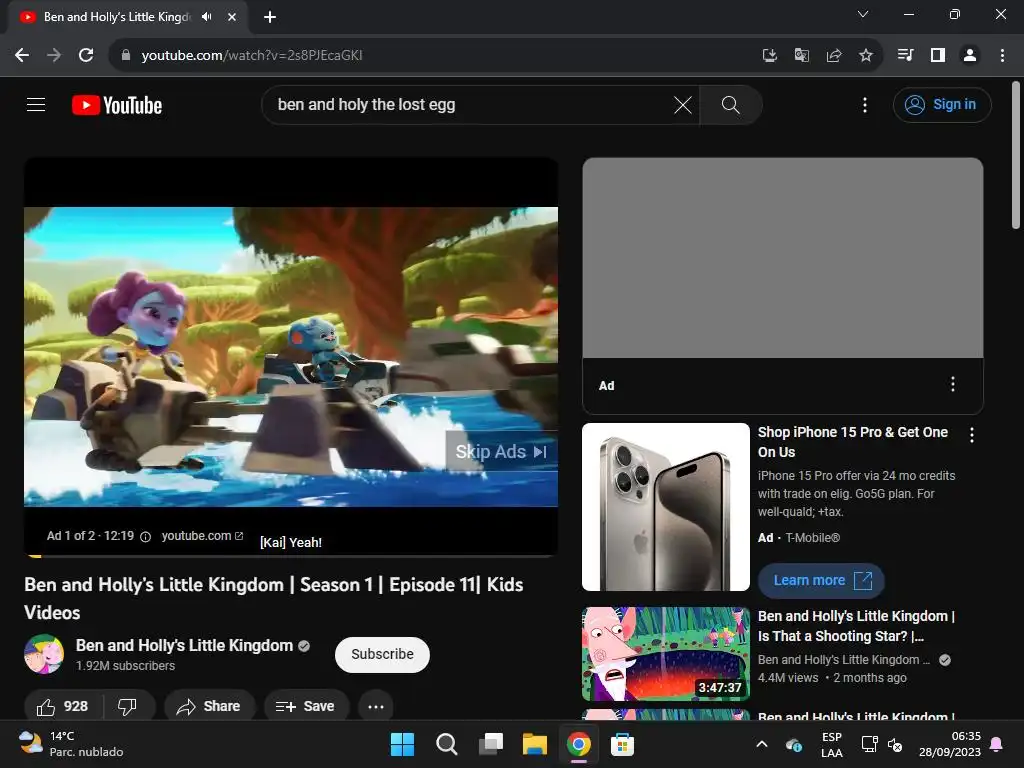Open Chrome profile icon

(x=970, y=56)
